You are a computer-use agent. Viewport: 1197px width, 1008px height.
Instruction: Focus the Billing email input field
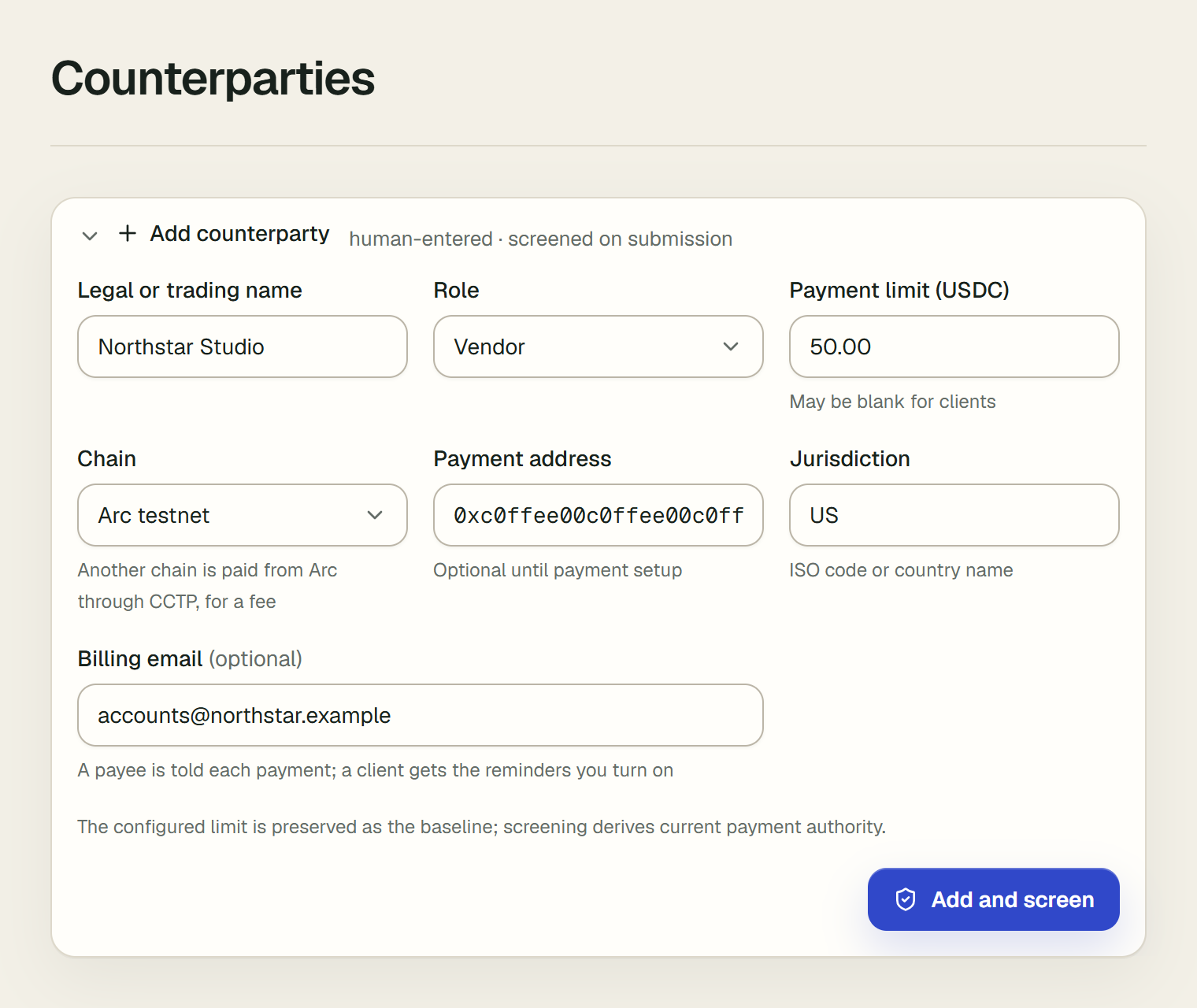coord(421,715)
